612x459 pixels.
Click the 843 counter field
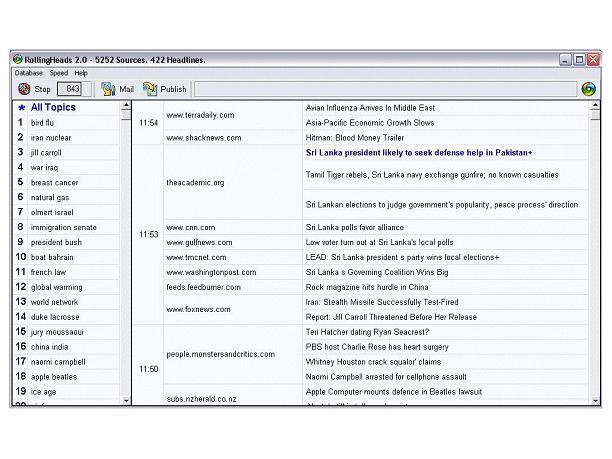[x=73, y=89]
